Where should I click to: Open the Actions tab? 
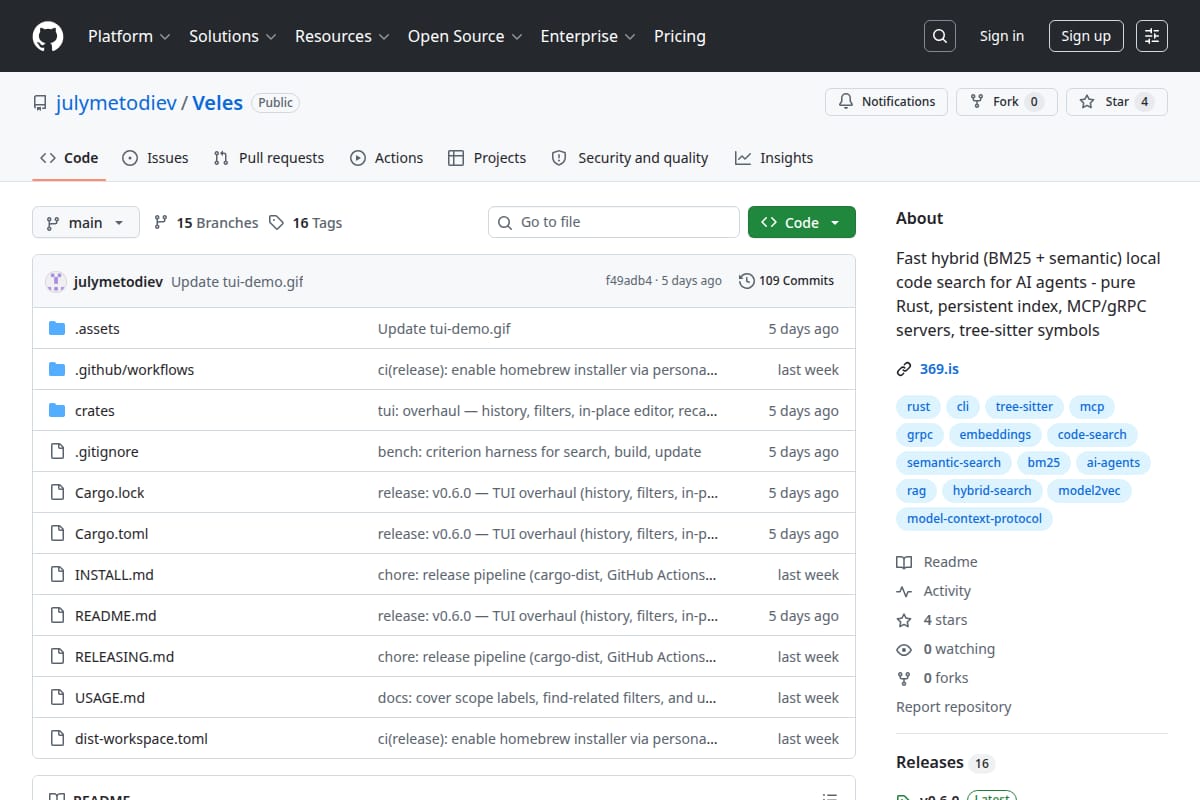coord(387,158)
